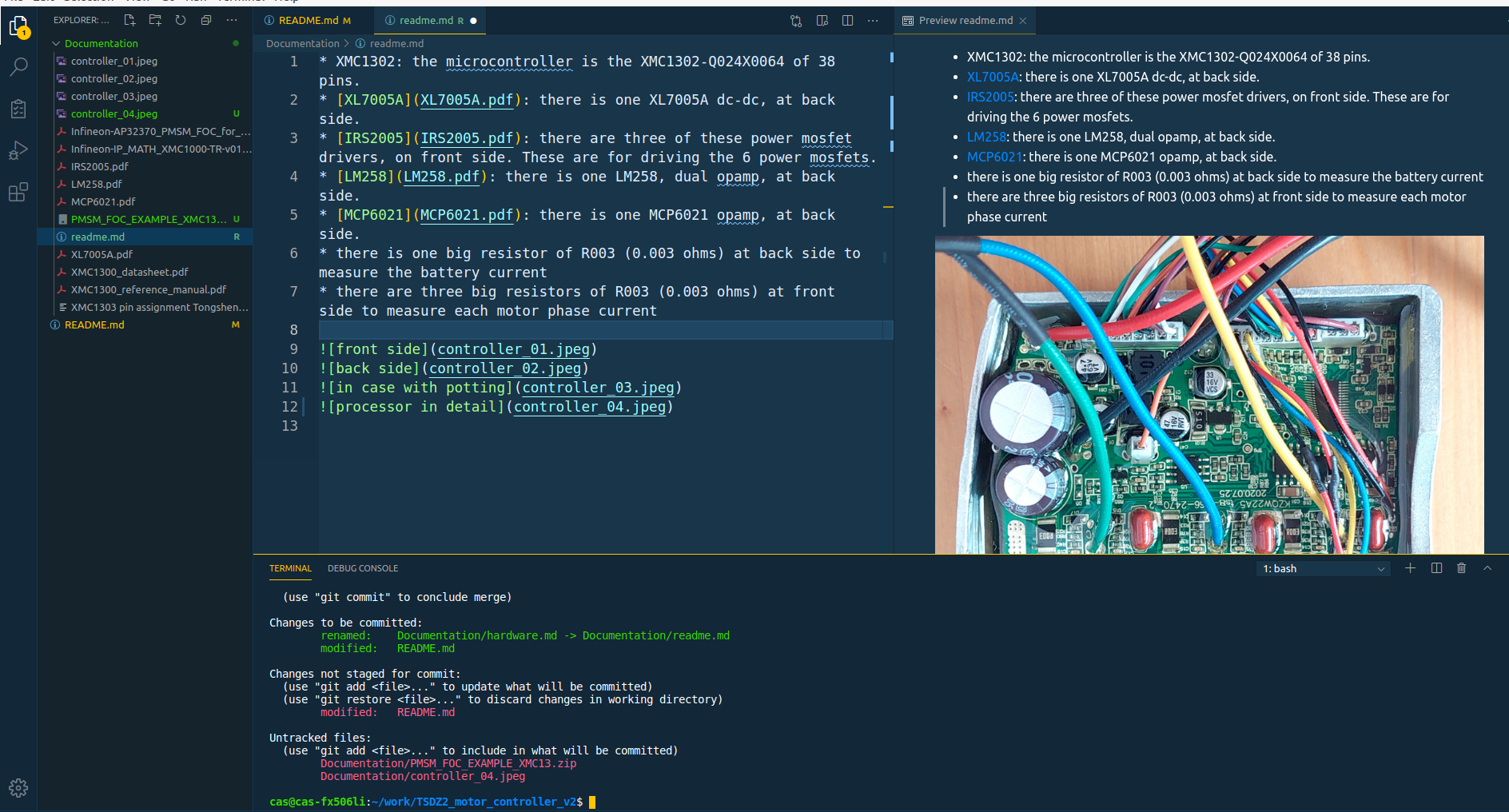Screen dimensions: 1509x812
Task: Create a new terminal with the plus icon
Action: [x=1410, y=568]
